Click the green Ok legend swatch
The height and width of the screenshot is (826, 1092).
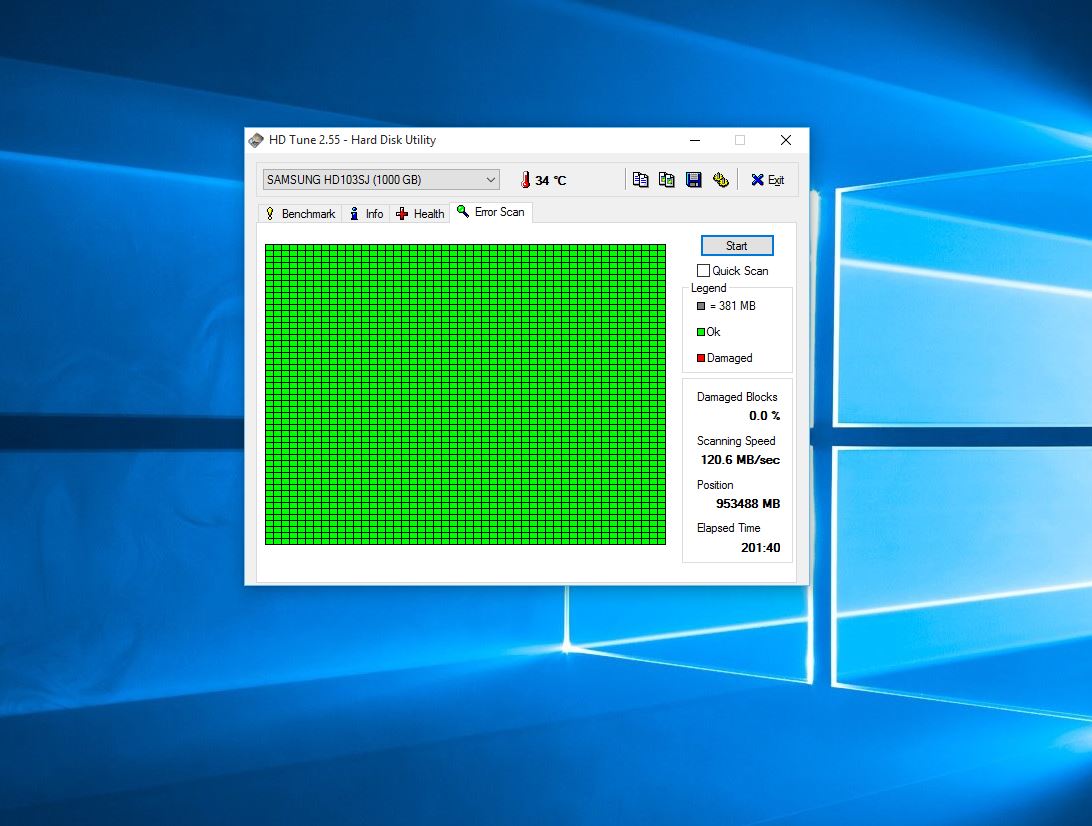click(x=701, y=332)
